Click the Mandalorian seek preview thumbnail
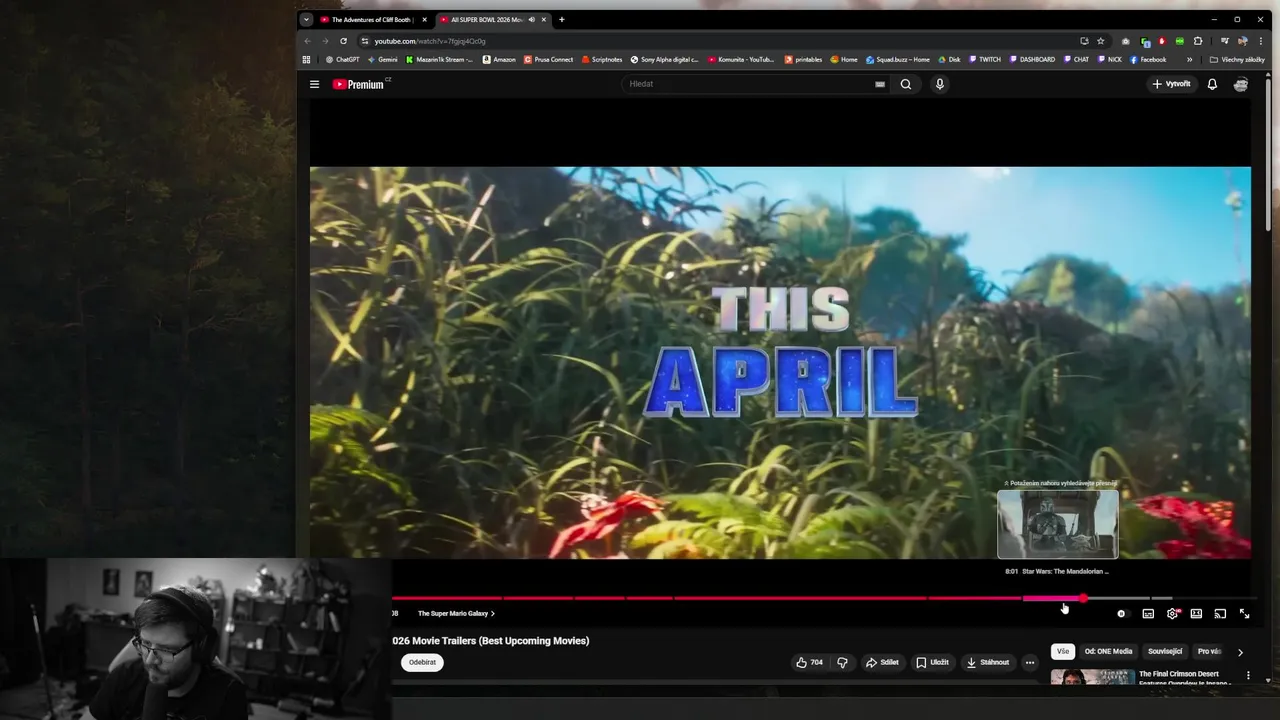The width and height of the screenshot is (1280, 720). (1058, 524)
